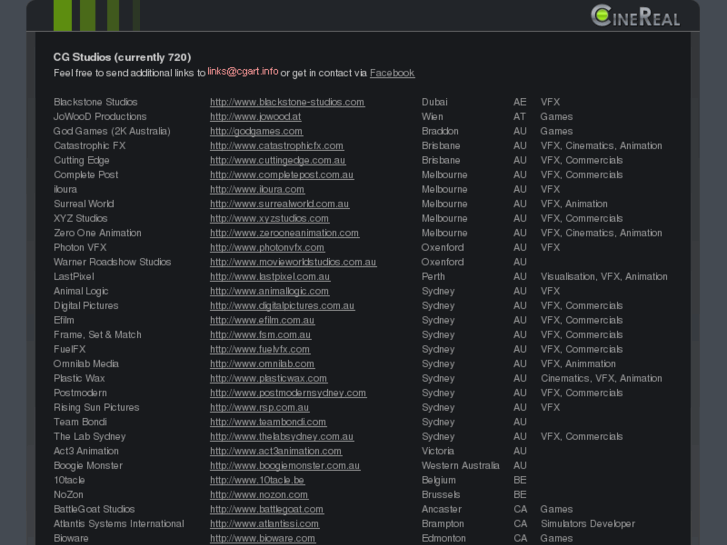This screenshot has height=545, width=727.
Task: Click the links@cgart.info email address
Action: pos(243,71)
